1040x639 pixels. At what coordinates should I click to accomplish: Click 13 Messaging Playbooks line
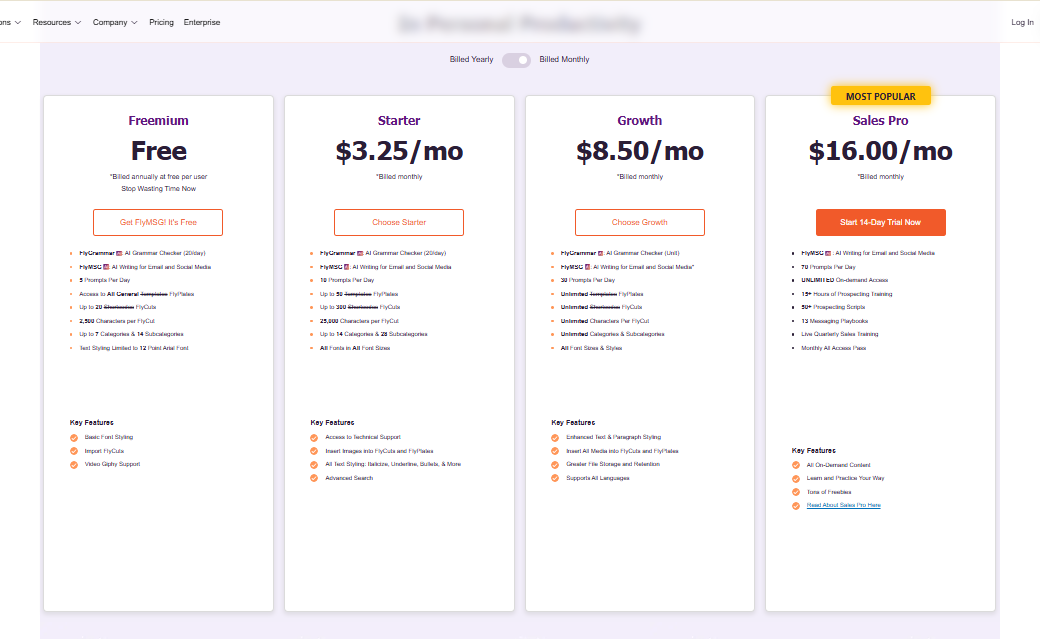pyautogui.click(x=834, y=320)
